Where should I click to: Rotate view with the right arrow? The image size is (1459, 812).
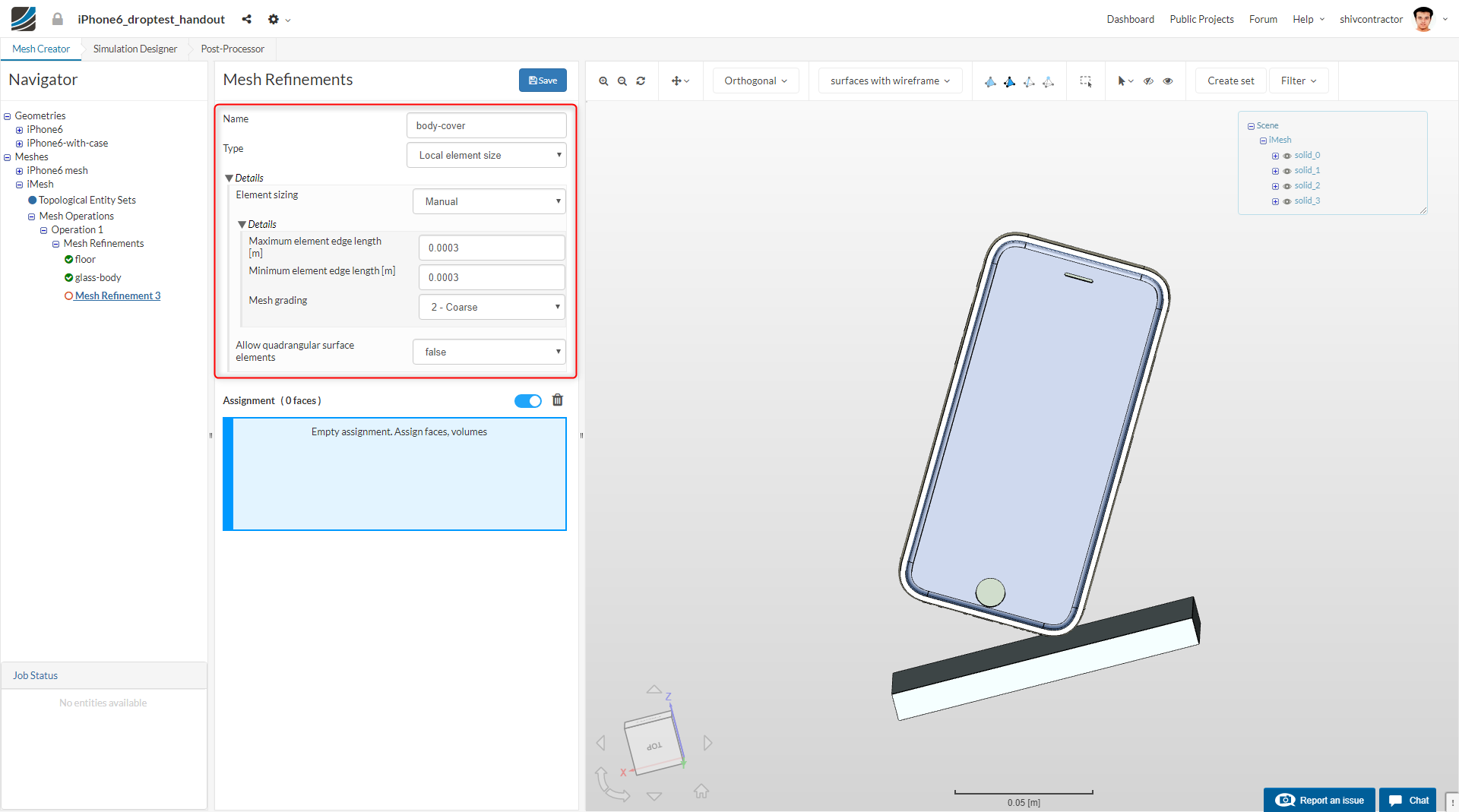707,743
